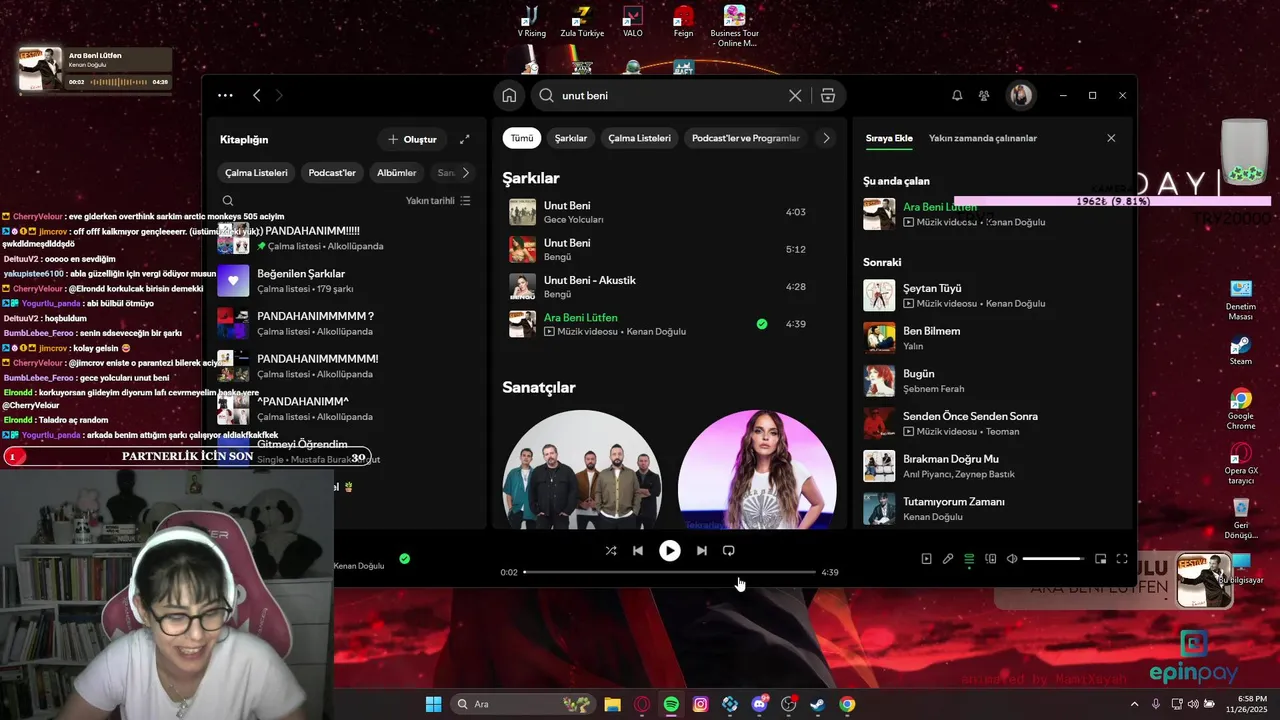Select the Şarkılar filter tab

[571, 139]
